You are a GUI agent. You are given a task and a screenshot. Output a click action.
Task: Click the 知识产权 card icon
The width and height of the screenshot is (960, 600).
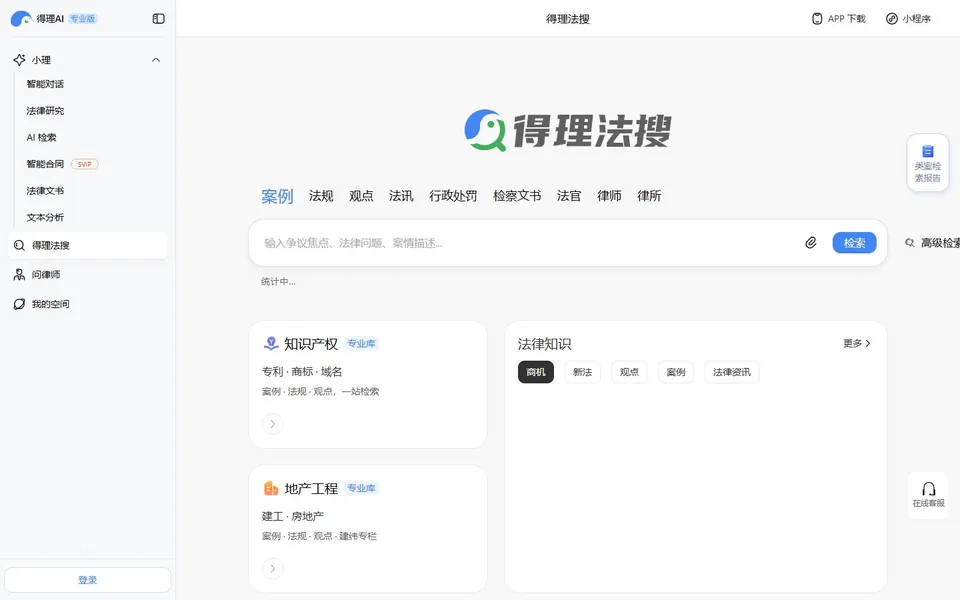pyautogui.click(x=271, y=343)
